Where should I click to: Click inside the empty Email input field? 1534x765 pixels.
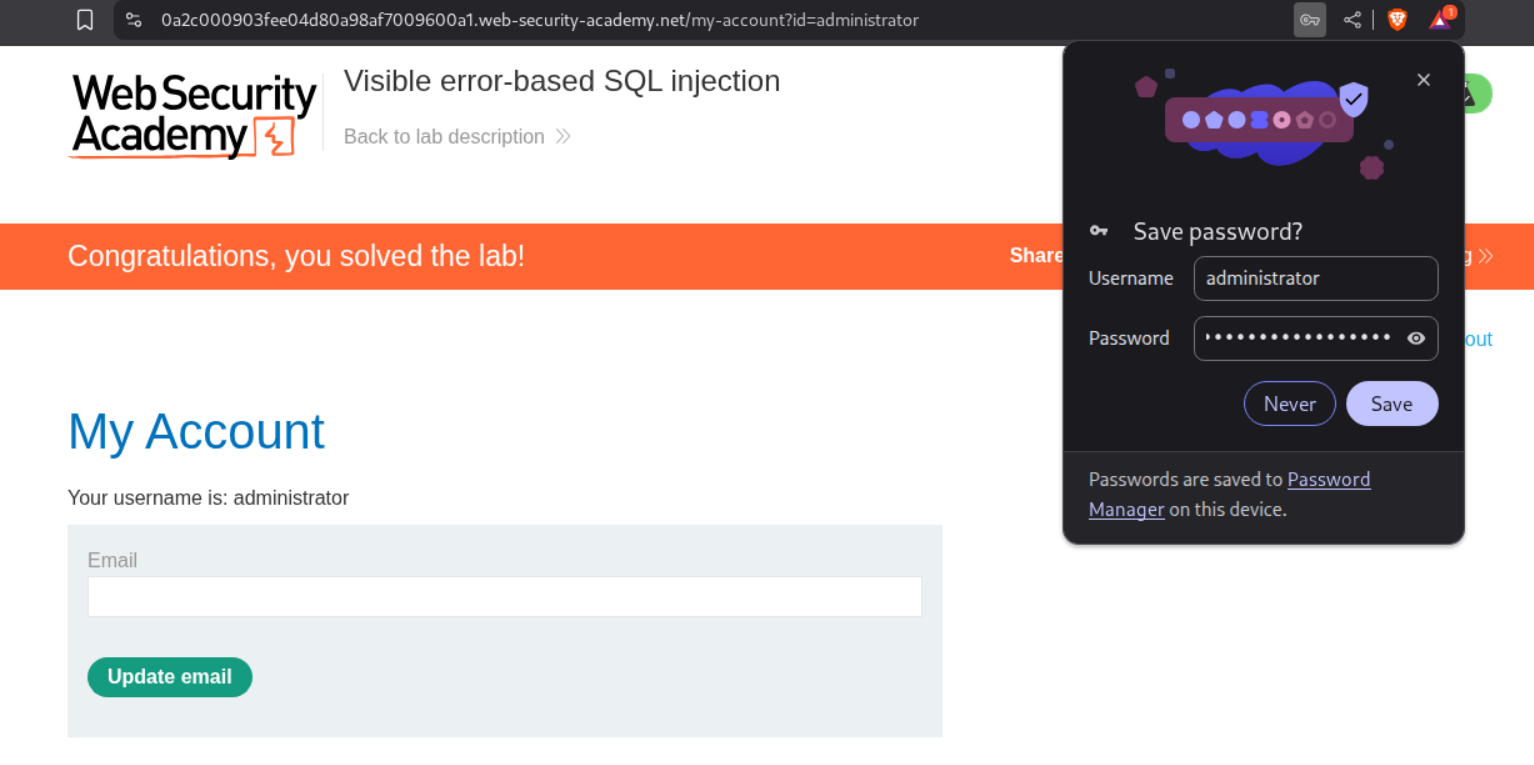[504, 596]
